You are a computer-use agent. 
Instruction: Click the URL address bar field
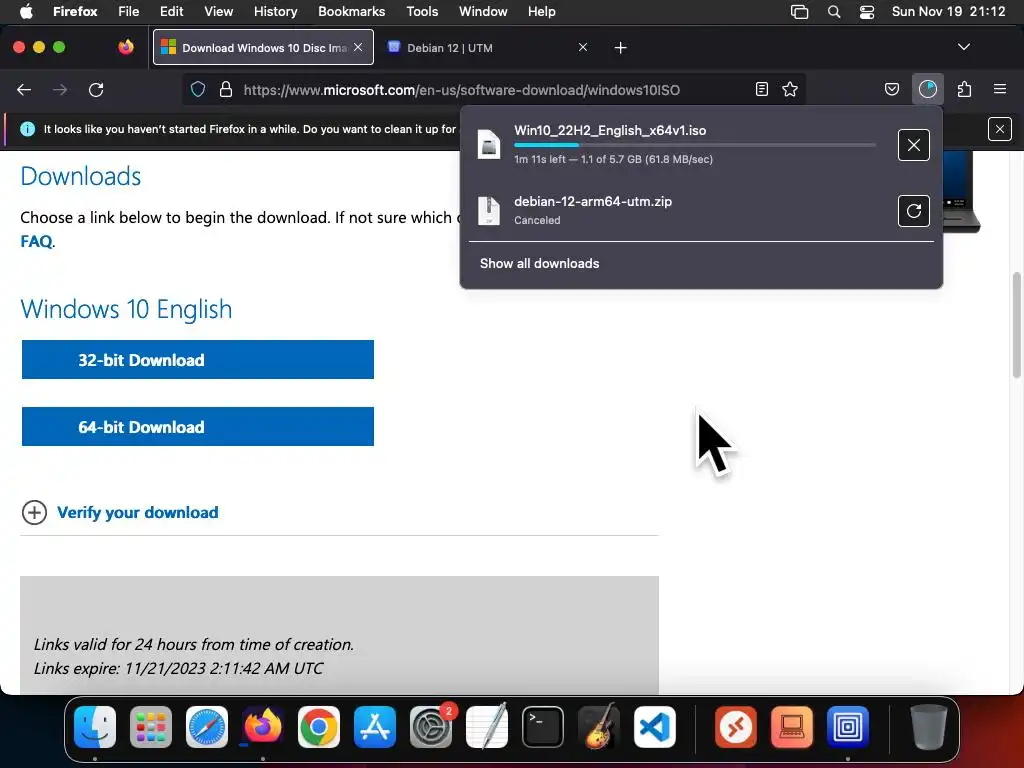click(x=494, y=89)
